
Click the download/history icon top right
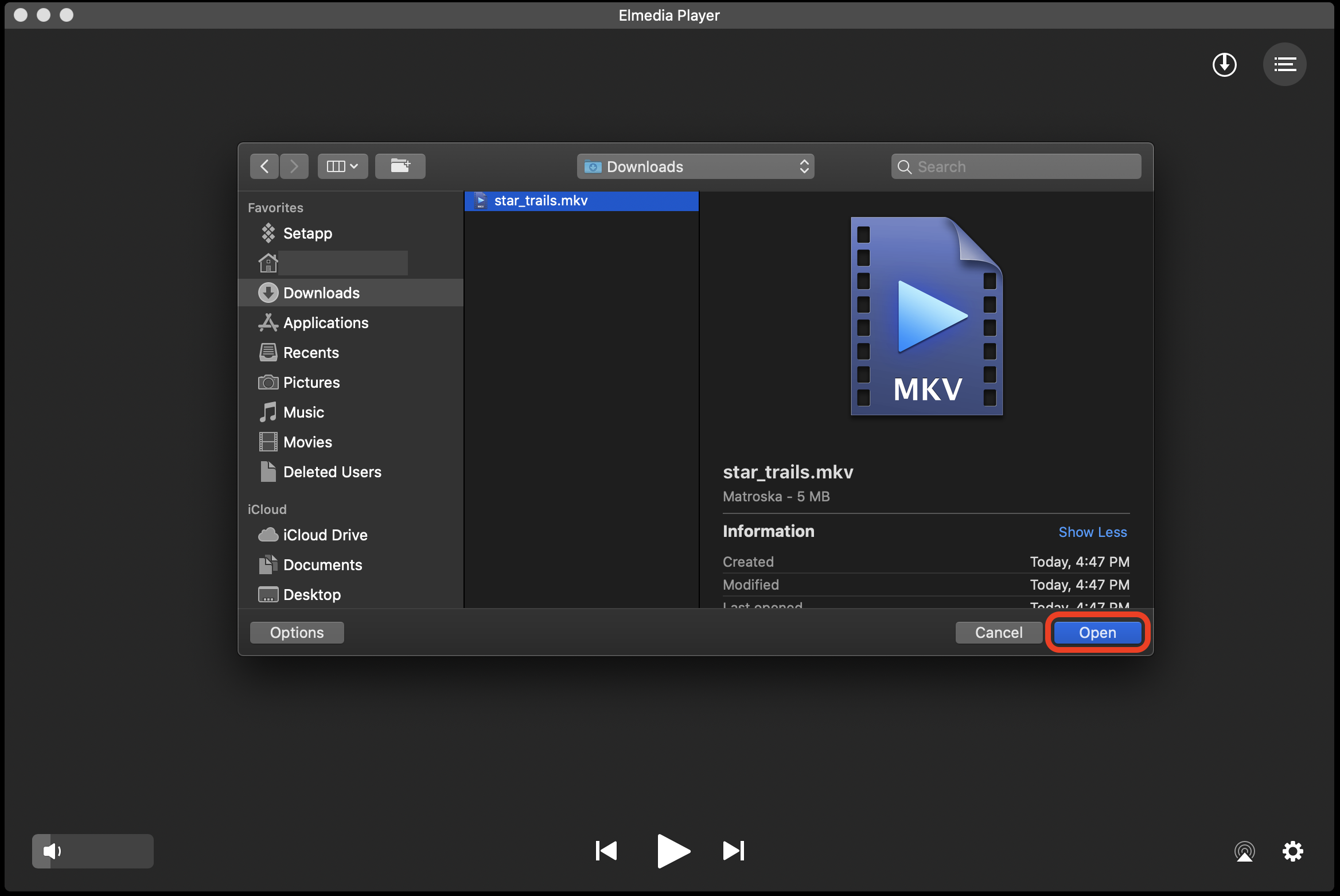[x=1224, y=63]
